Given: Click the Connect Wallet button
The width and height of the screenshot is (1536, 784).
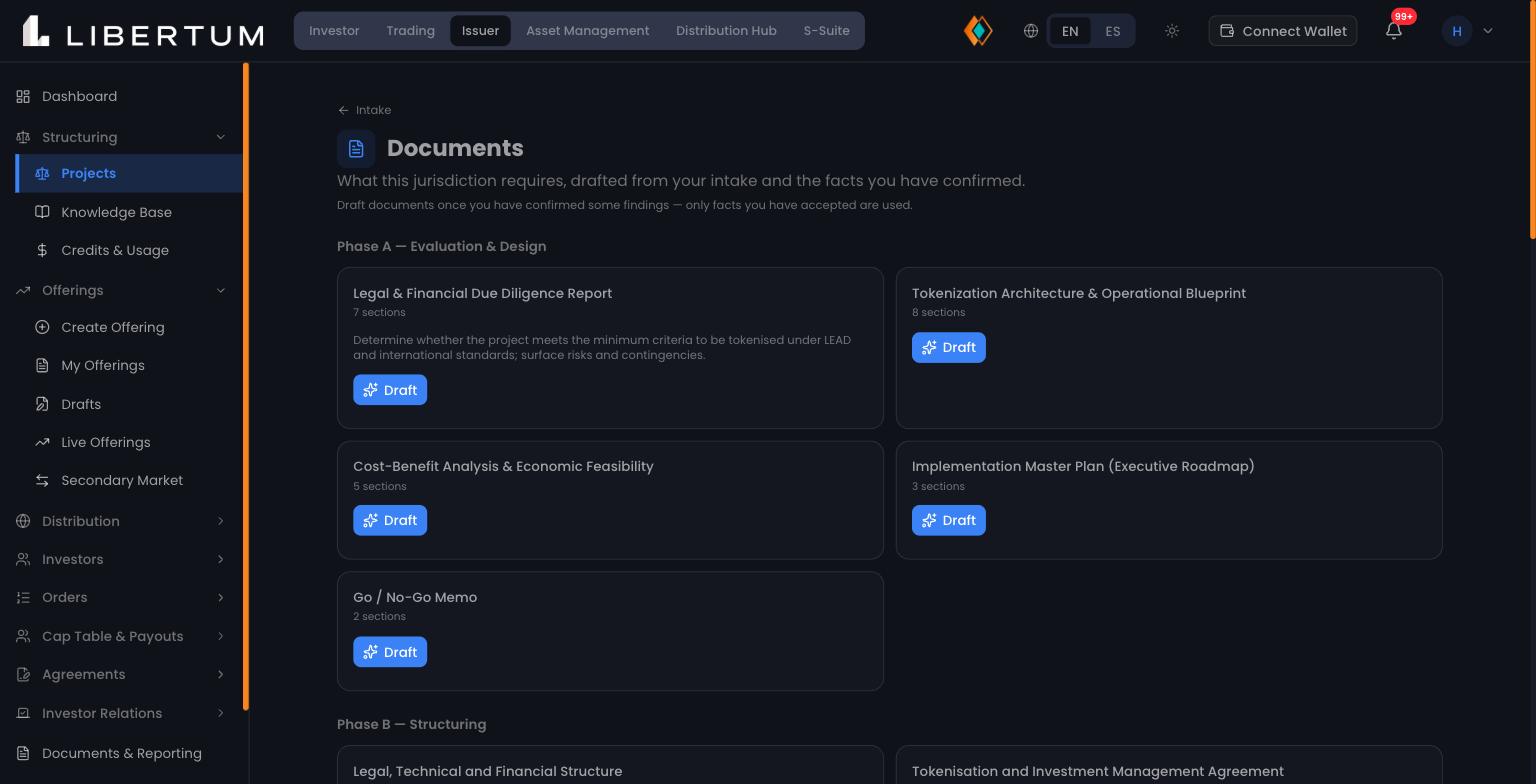Looking at the screenshot, I should click(1283, 31).
